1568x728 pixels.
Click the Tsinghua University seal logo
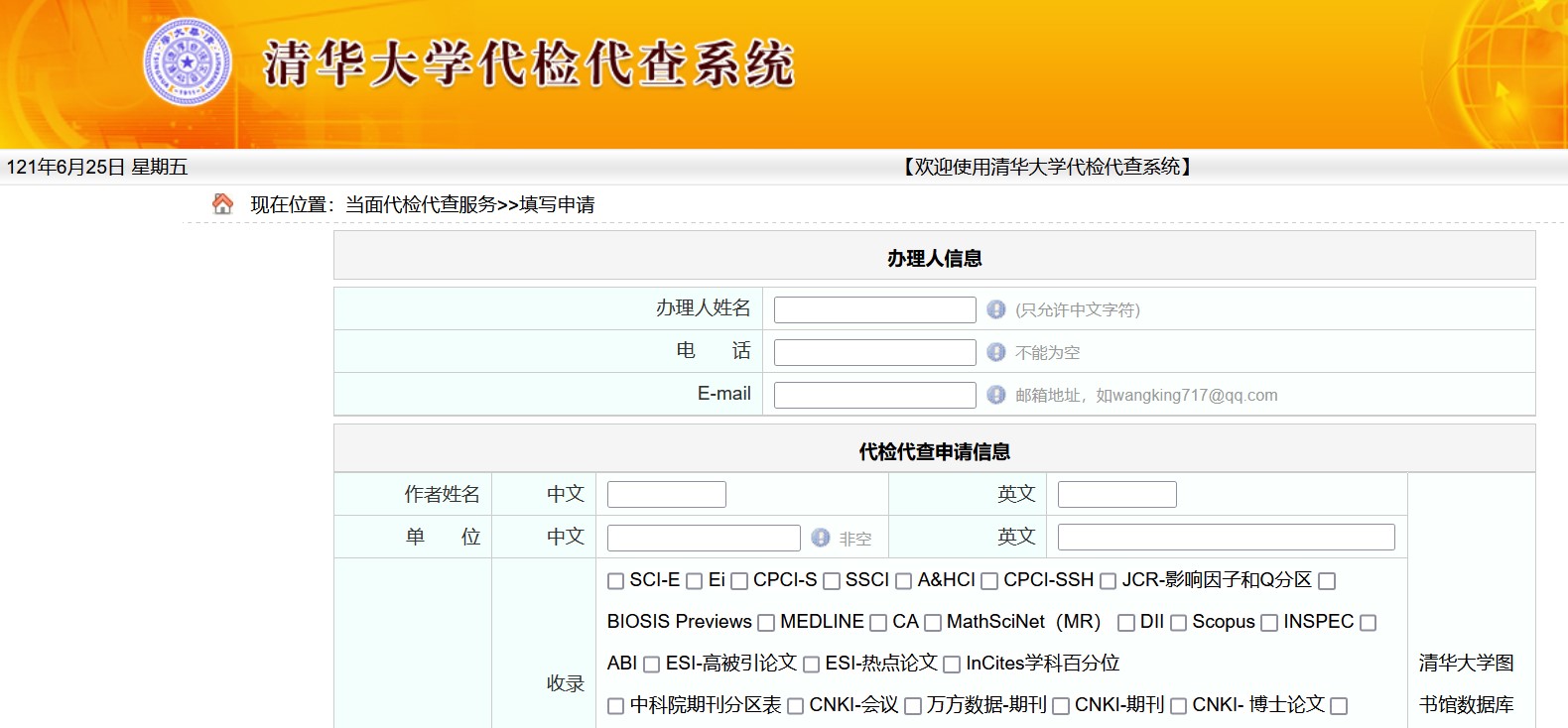pyautogui.click(x=187, y=62)
